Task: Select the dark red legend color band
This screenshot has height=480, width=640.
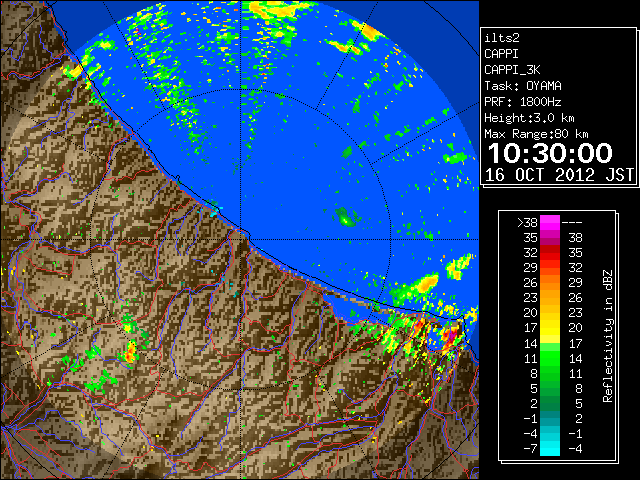Action: coord(550,249)
